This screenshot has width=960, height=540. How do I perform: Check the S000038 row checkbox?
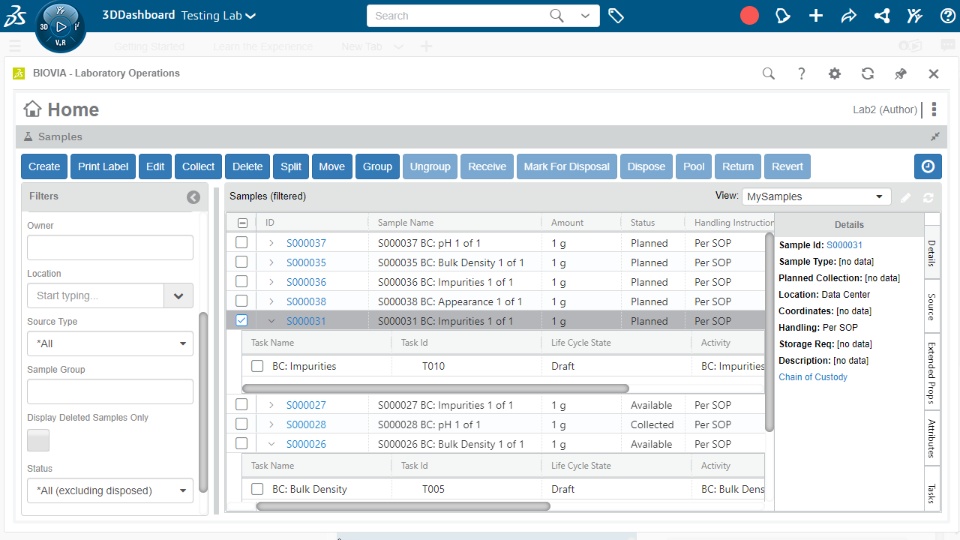click(242, 301)
